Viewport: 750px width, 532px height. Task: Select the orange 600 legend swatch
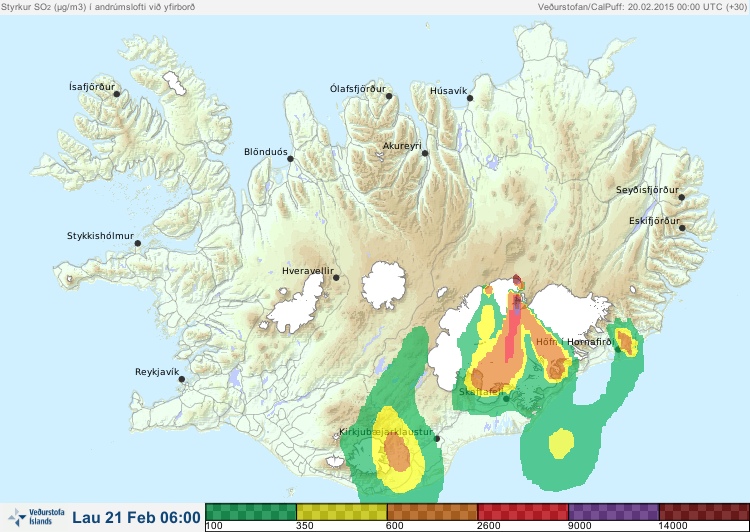tap(432, 512)
